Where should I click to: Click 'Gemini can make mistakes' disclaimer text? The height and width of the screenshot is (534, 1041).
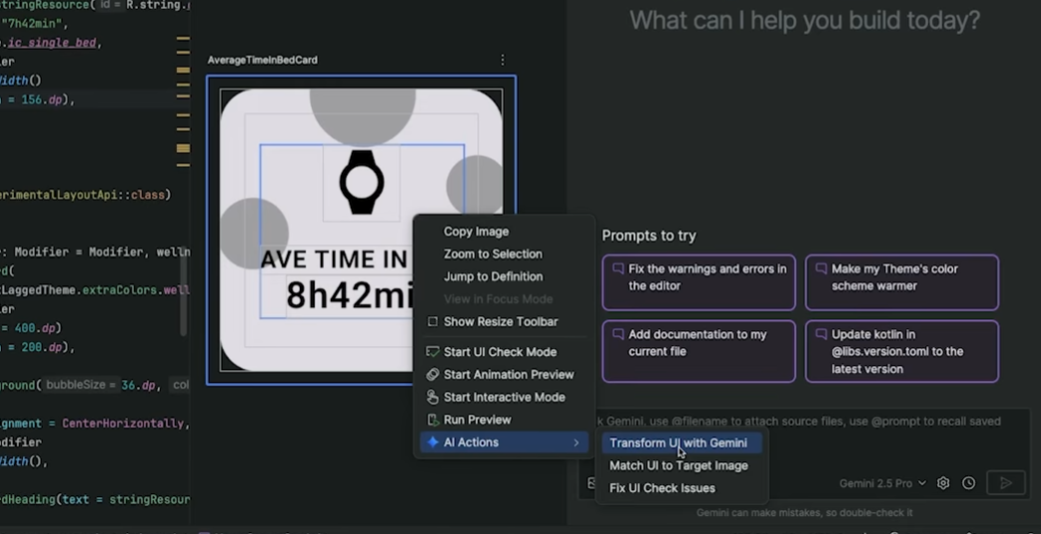[805, 513]
